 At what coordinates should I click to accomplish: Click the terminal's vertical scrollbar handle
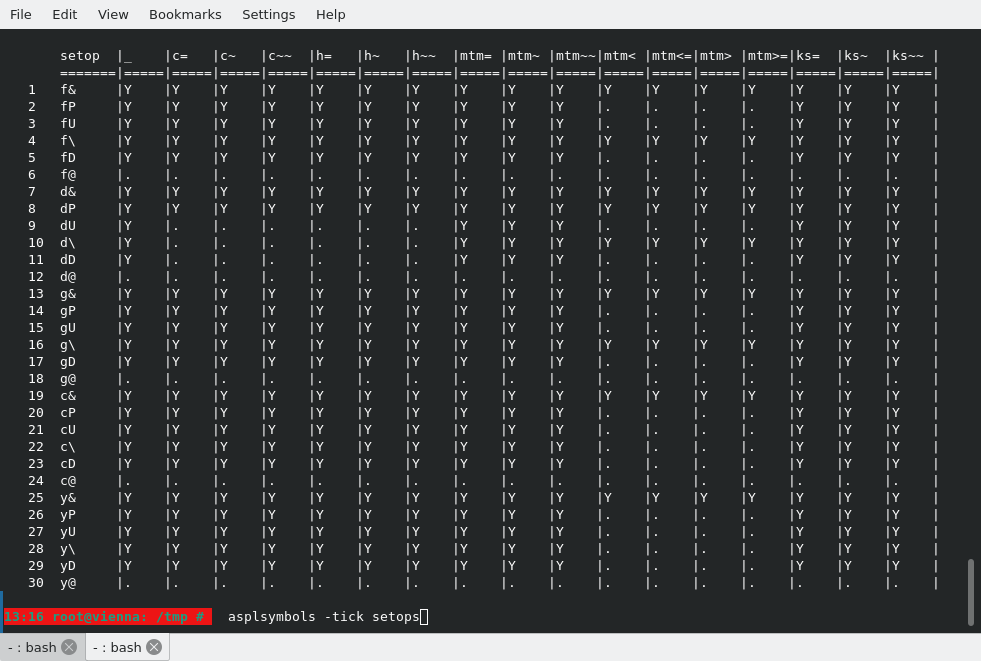click(x=970, y=592)
